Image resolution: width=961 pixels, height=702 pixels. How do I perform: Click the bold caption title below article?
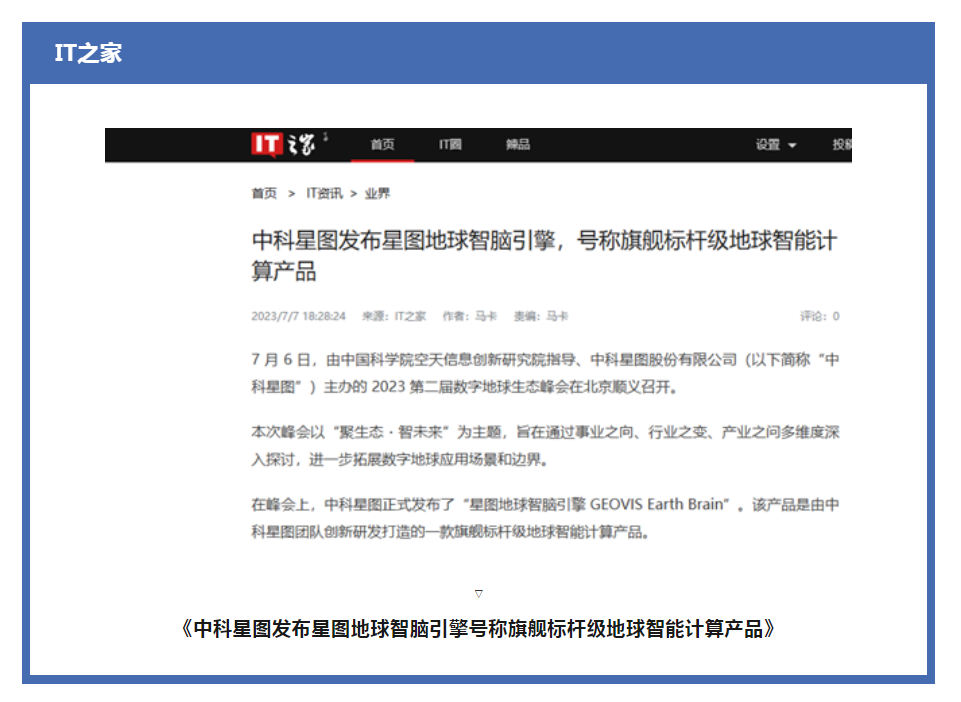[x=479, y=629]
